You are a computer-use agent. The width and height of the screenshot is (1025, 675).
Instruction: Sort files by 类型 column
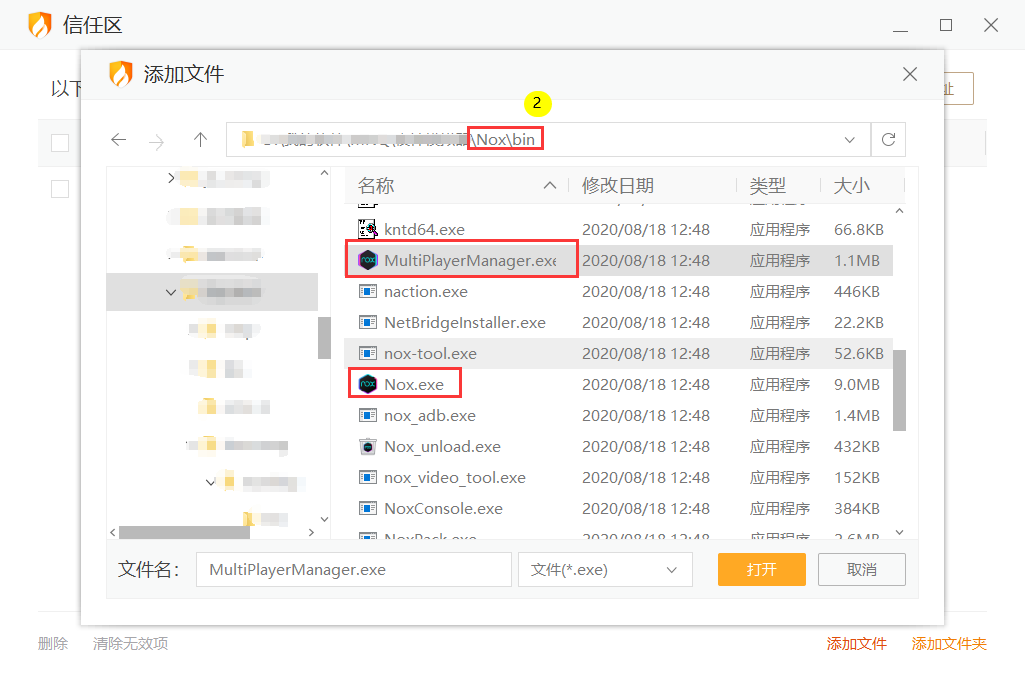tap(767, 186)
